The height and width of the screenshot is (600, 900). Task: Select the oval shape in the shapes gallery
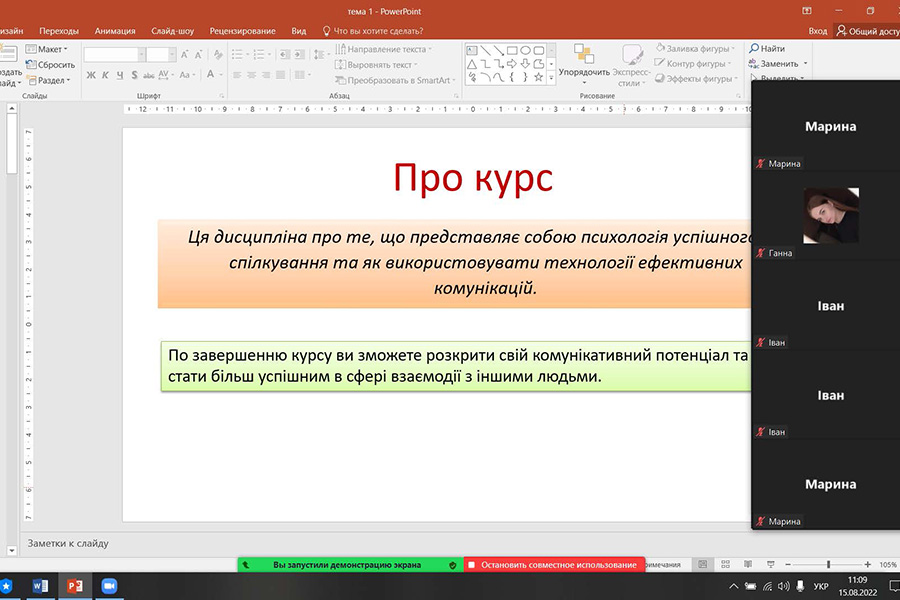[x=525, y=50]
